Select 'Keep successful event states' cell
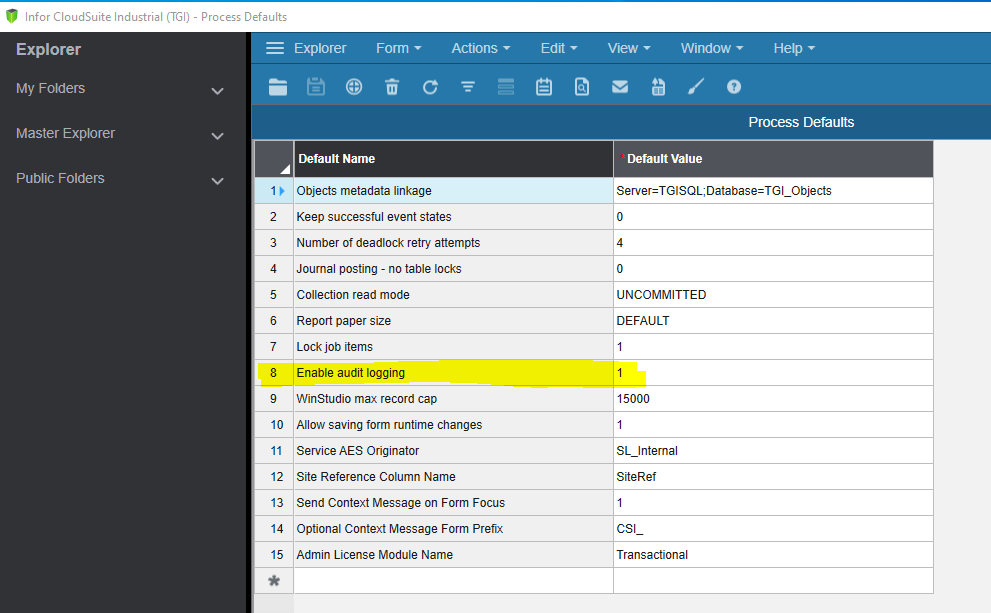Screen dimensions: 991x613 [453, 217]
